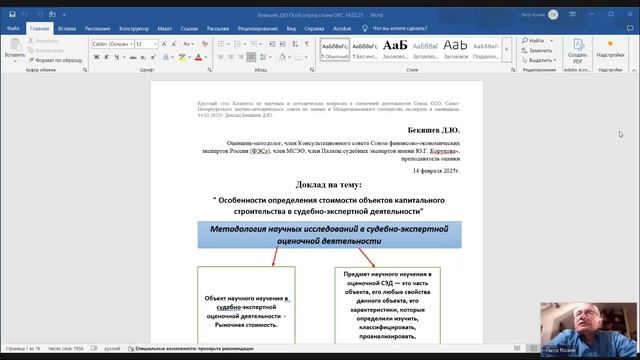
Task: Apply yellow text highlight color
Action: pos(182,57)
